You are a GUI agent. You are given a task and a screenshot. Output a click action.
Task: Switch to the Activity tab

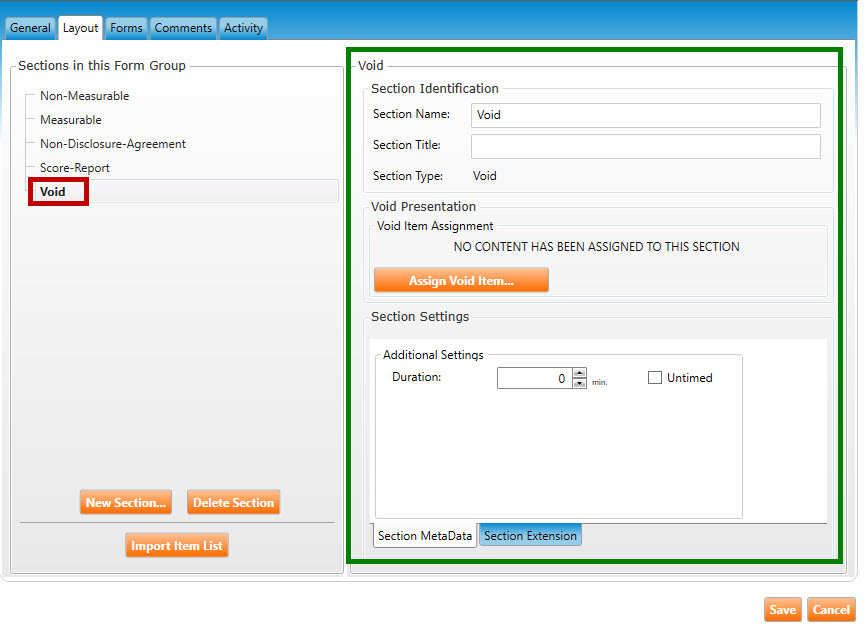243,28
